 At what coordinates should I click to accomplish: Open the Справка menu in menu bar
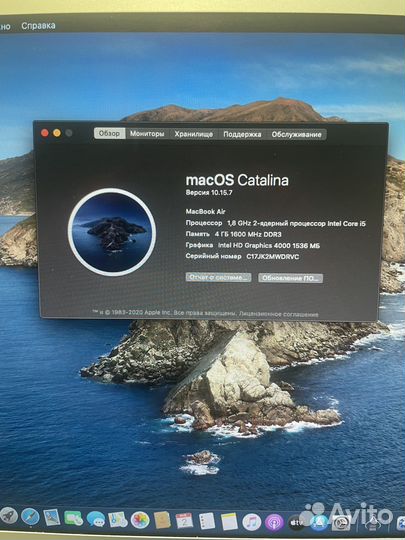coord(38,26)
